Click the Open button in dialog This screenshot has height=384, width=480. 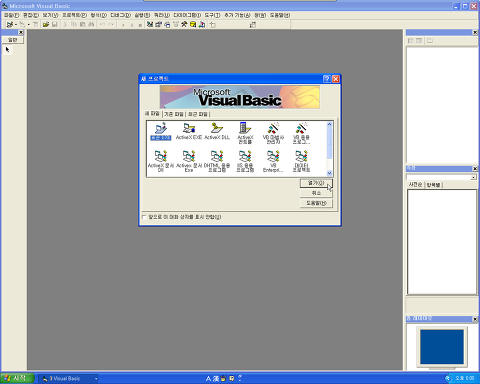point(316,183)
